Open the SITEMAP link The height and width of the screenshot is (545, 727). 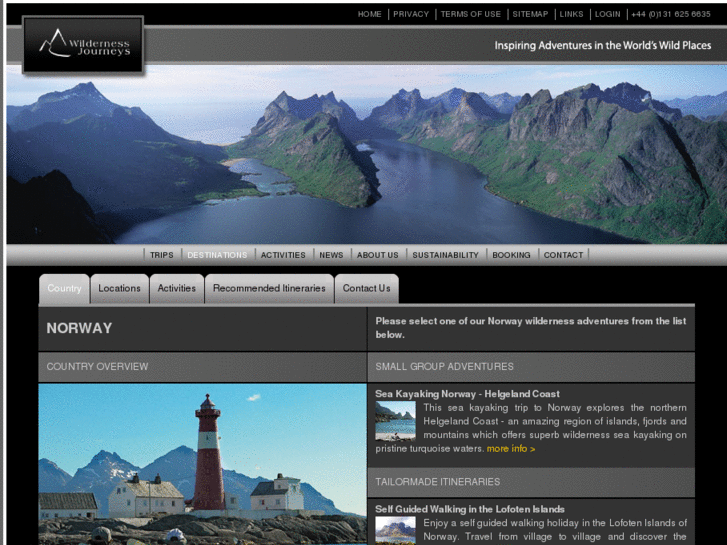(x=530, y=14)
